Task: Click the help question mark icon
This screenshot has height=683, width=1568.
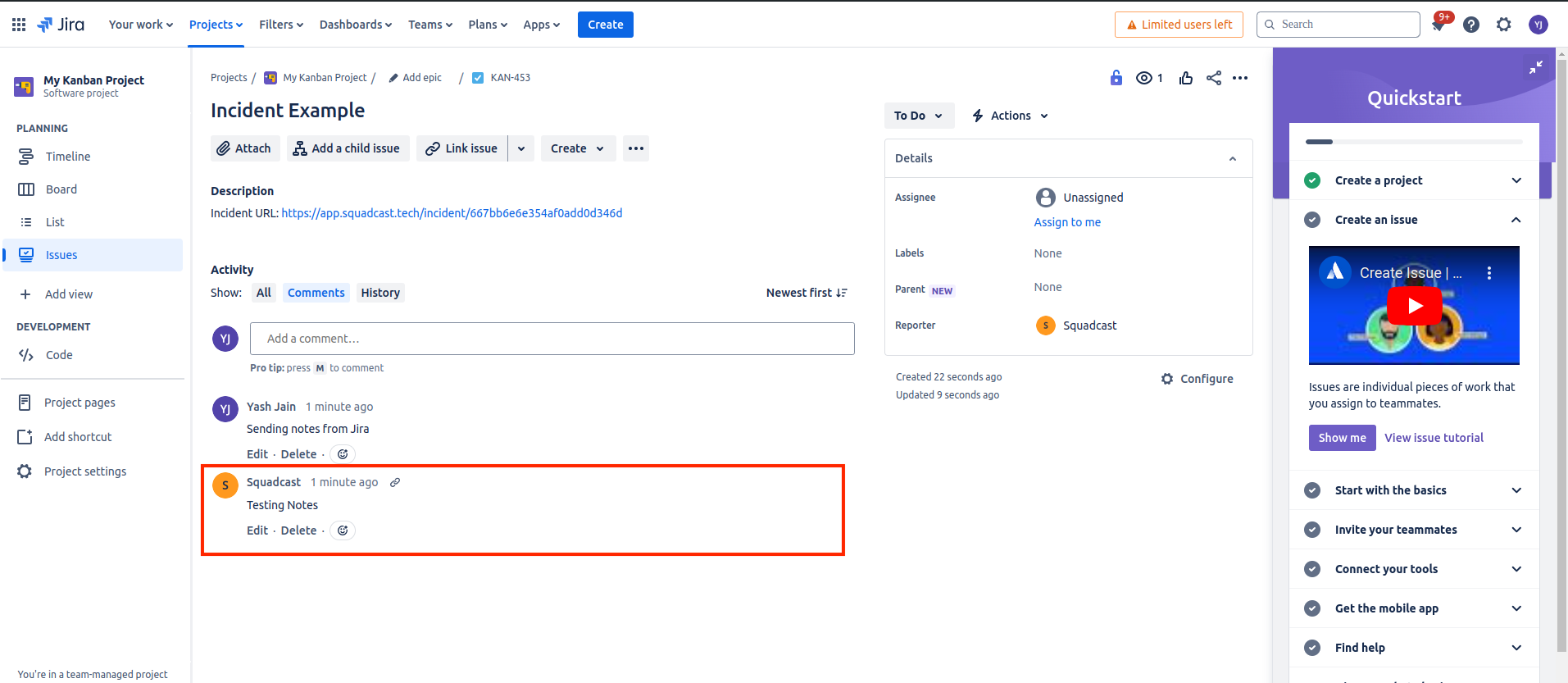Action: [x=1471, y=25]
